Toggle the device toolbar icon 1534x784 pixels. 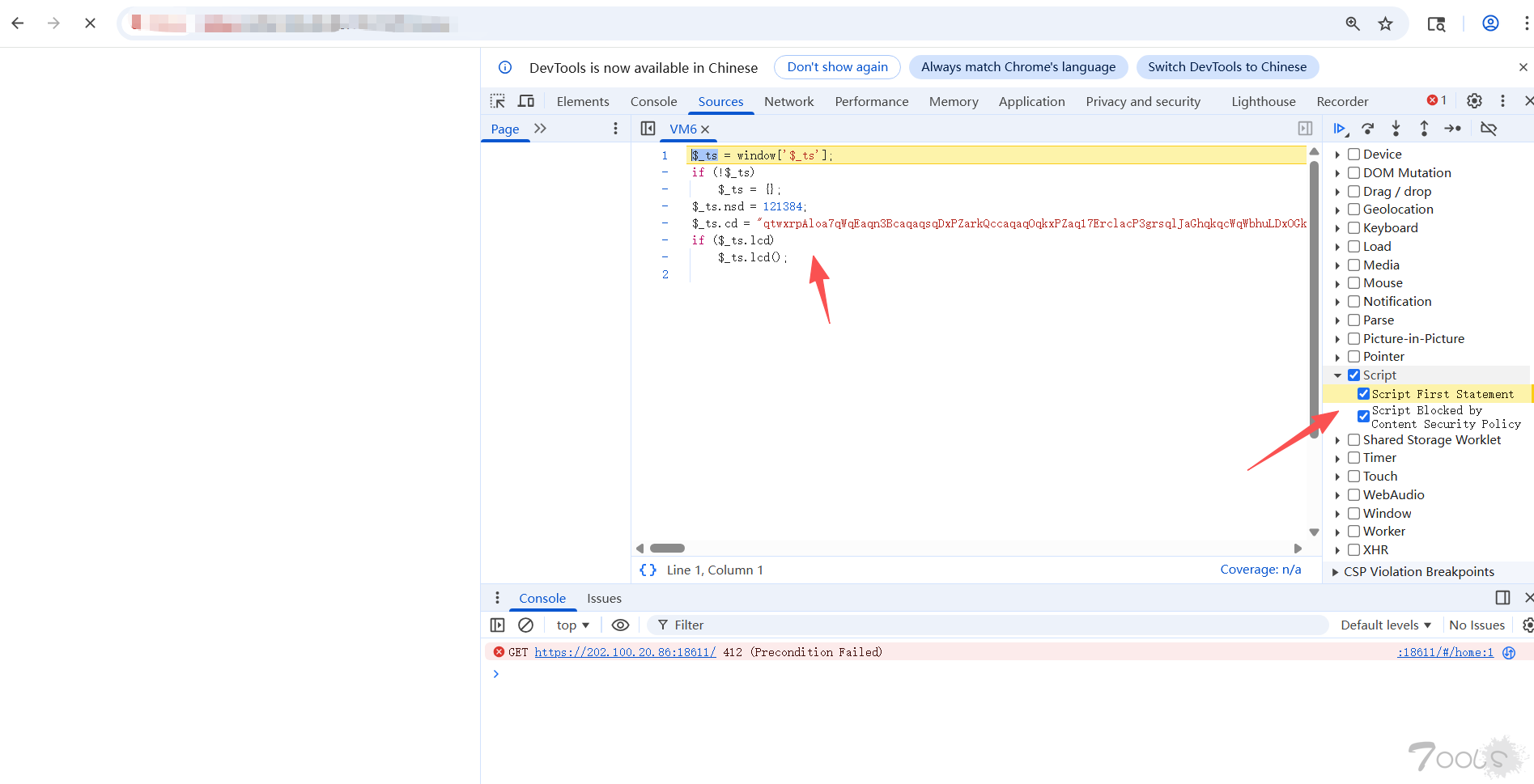pos(526,101)
